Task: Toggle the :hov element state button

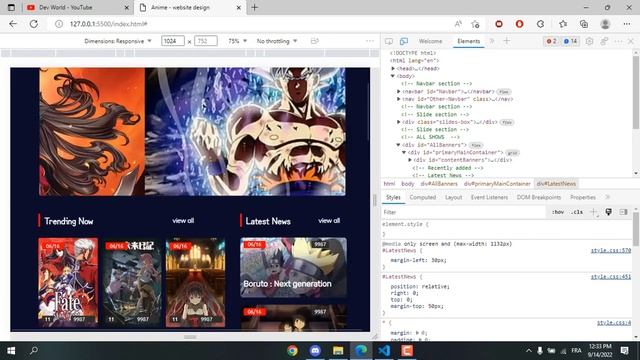Action: pyautogui.click(x=558, y=212)
